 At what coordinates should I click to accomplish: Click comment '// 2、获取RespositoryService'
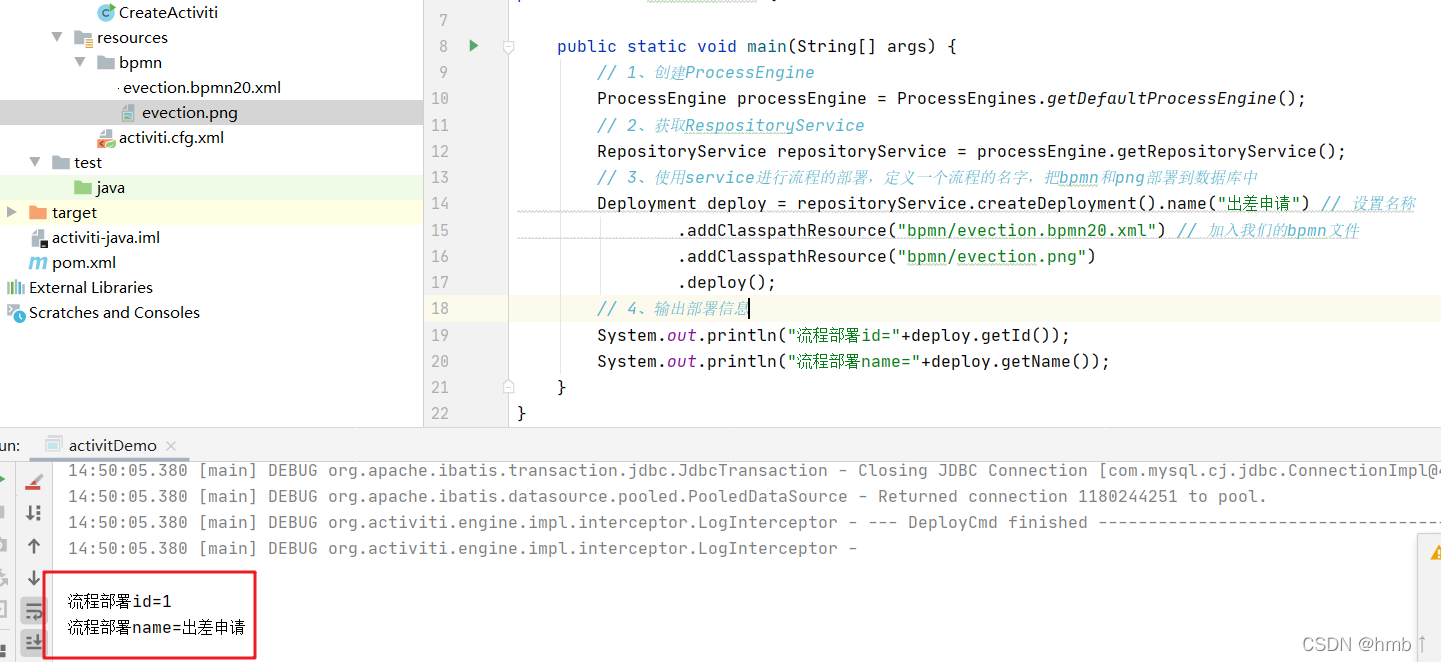tap(731, 125)
